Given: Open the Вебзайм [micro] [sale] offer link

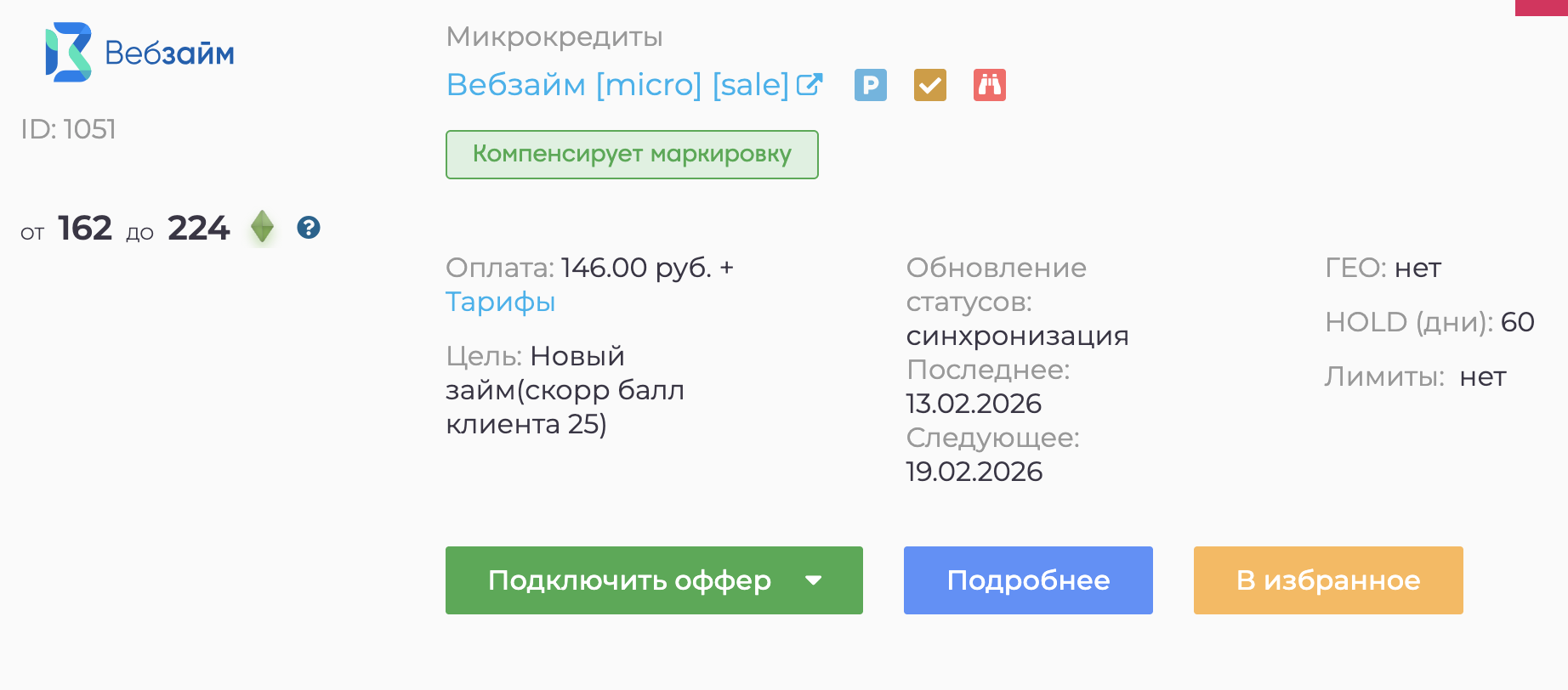Looking at the screenshot, I should [617, 85].
